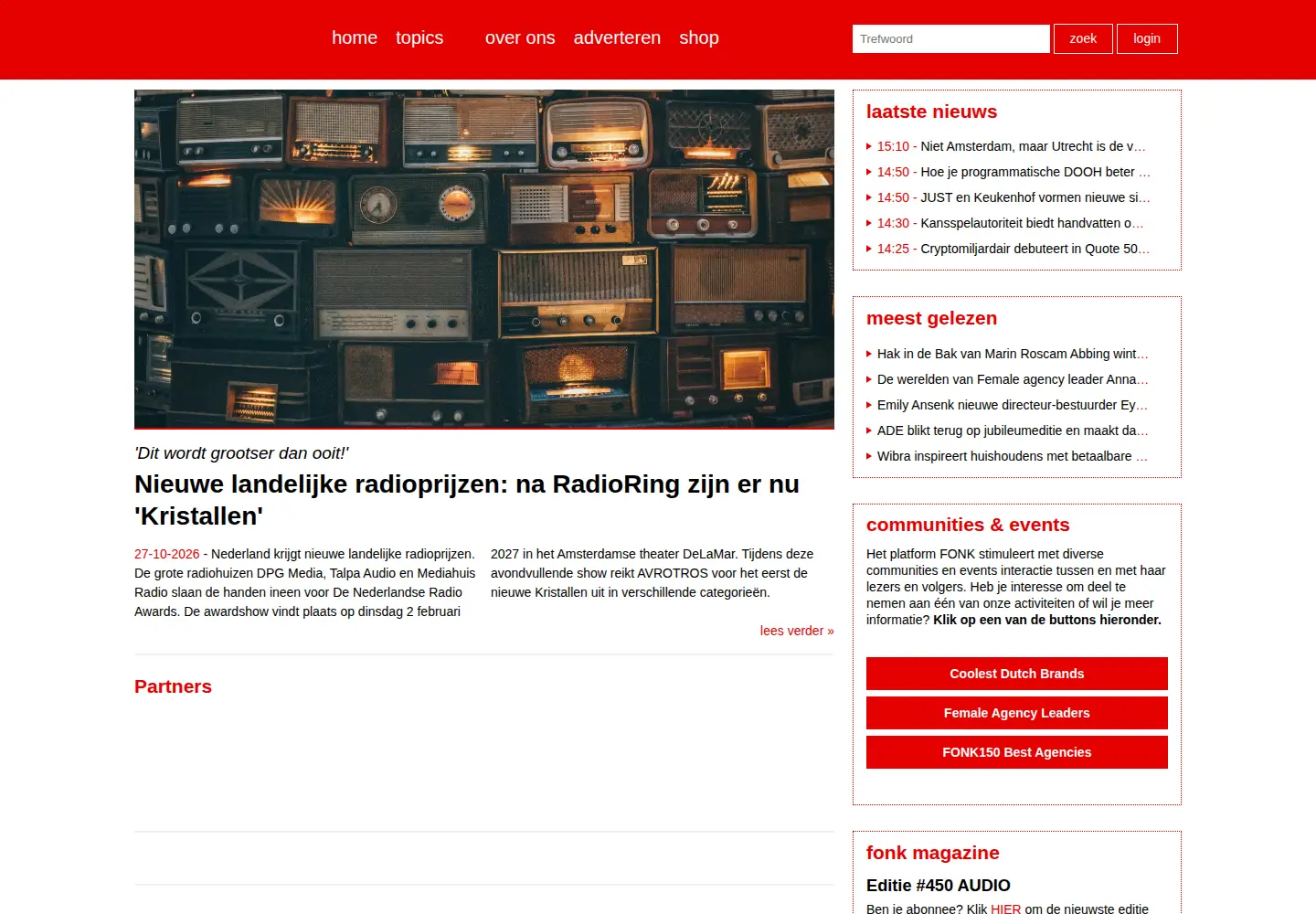This screenshot has width=1316, height=914.
Task: Click the communities & events heading
Action: [968, 525]
